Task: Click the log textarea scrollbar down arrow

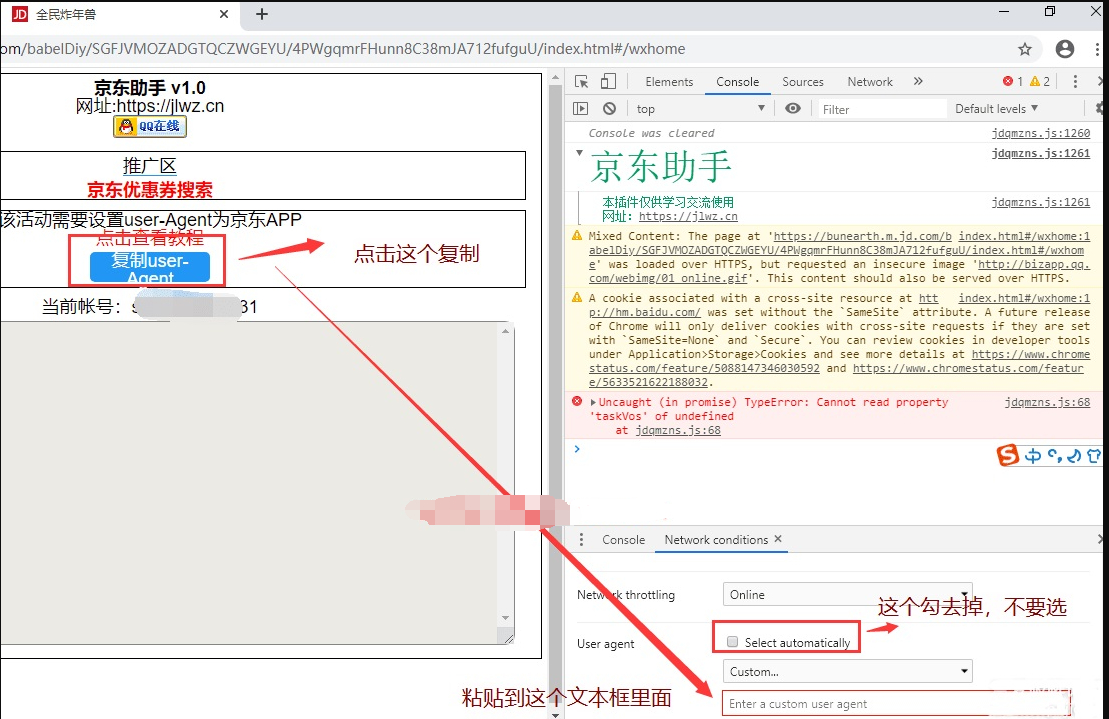Action: click(x=505, y=618)
